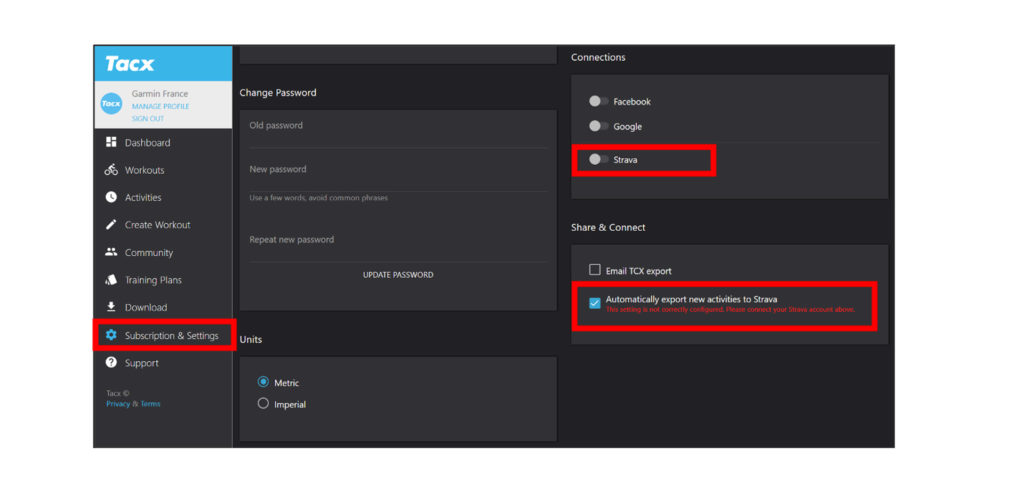The width and height of the screenshot is (1024, 495).
Task: Click the Activities clock icon
Action: pyautogui.click(x=111, y=197)
